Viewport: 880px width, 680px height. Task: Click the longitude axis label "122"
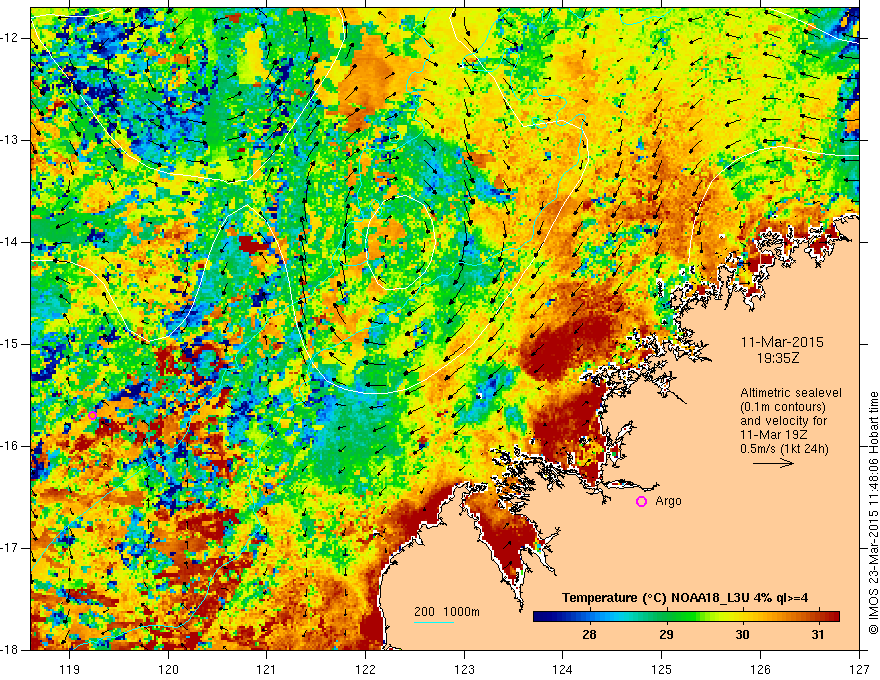(365, 669)
